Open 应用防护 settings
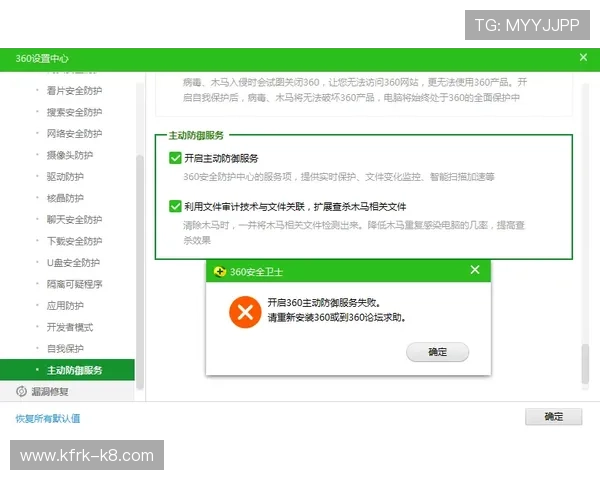This screenshot has height=480, width=600. (x=65, y=305)
